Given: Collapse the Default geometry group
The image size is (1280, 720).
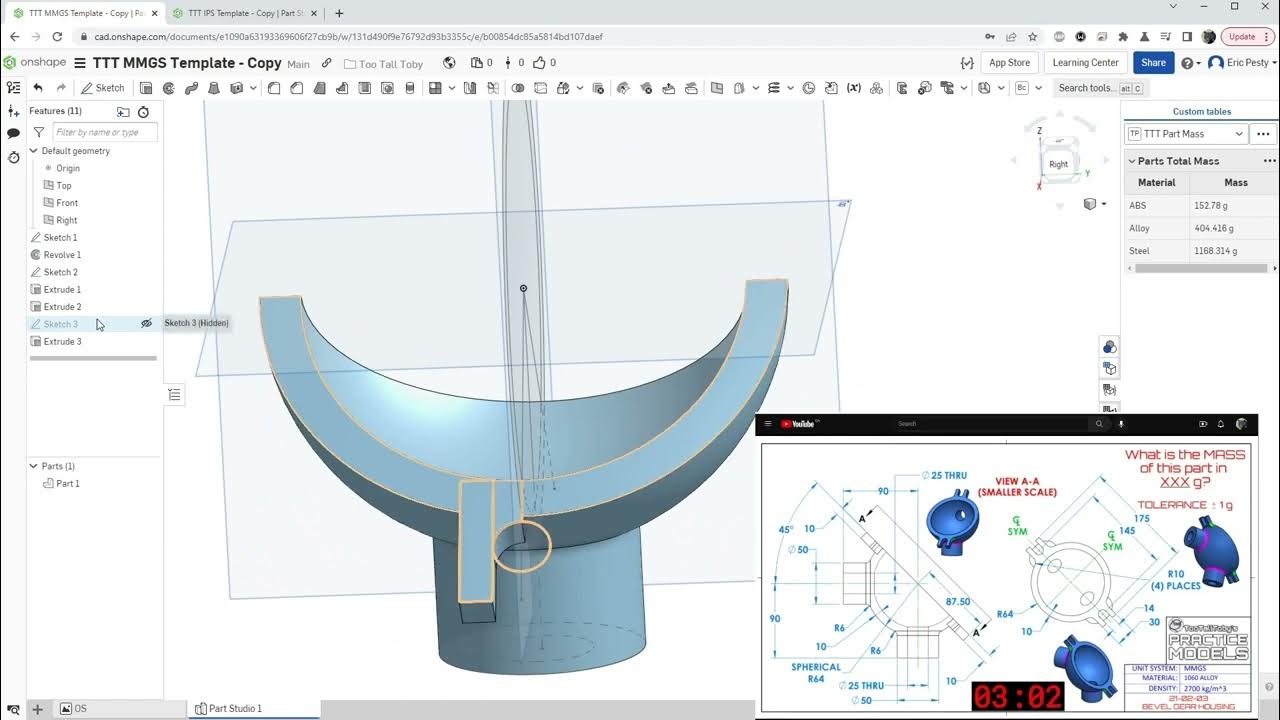Looking at the screenshot, I should click(x=33, y=151).
